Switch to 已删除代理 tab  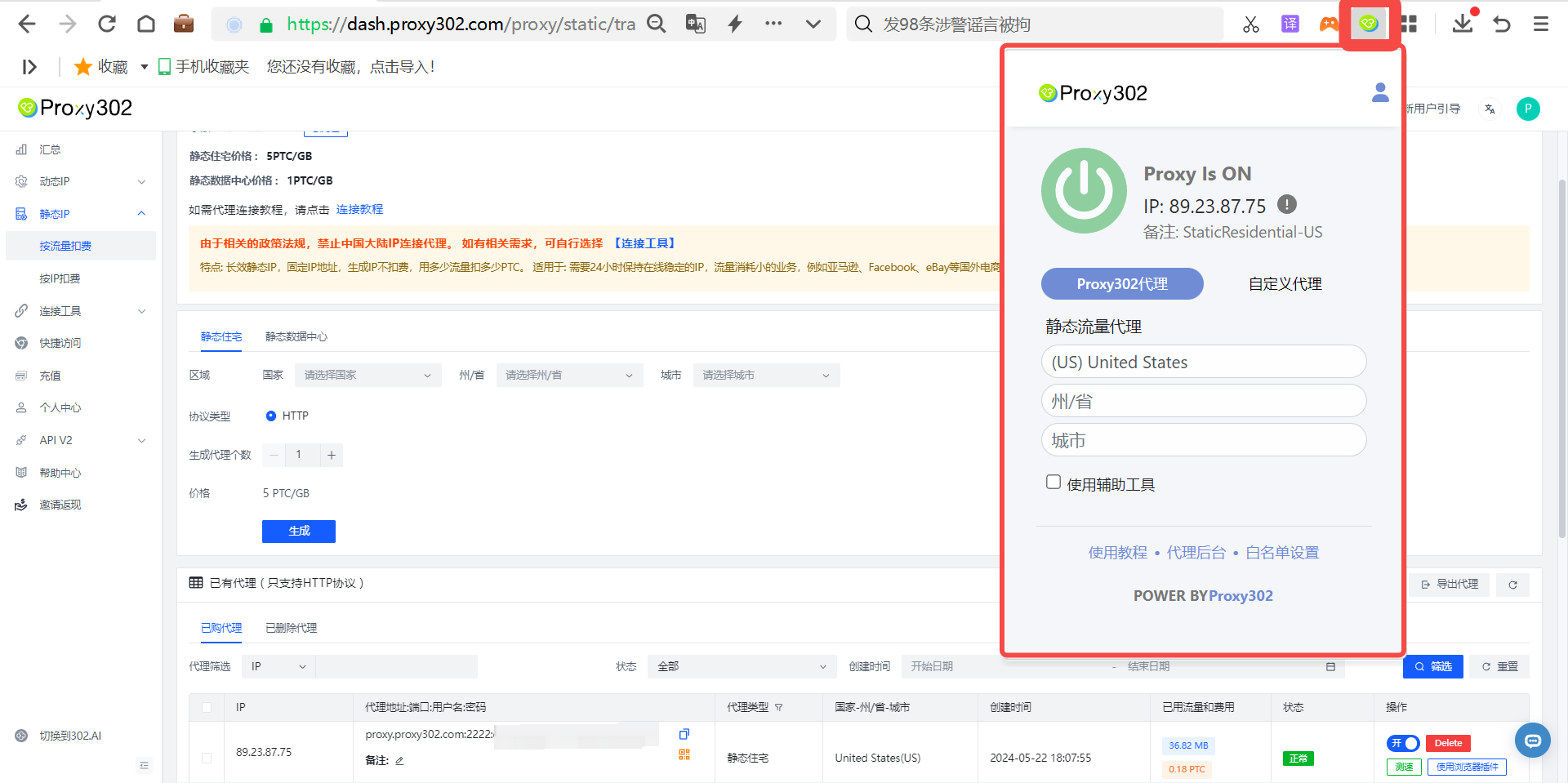click(x=292, y=628)
